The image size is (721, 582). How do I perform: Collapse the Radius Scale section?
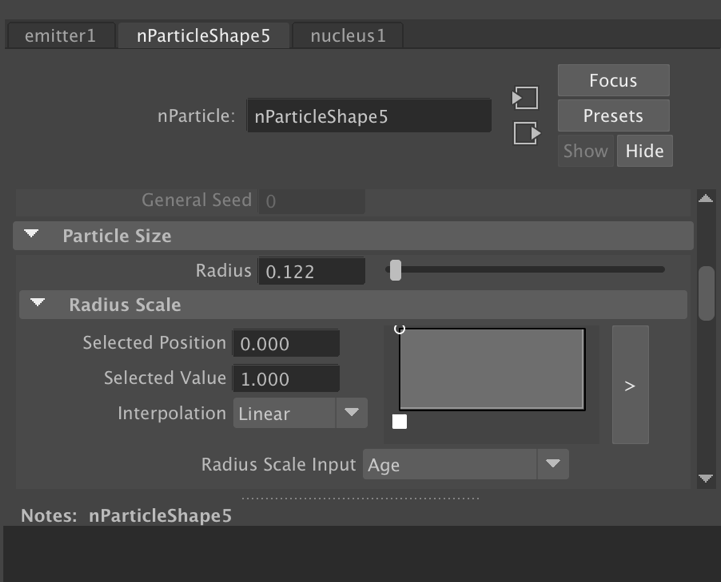click(38, 303)
